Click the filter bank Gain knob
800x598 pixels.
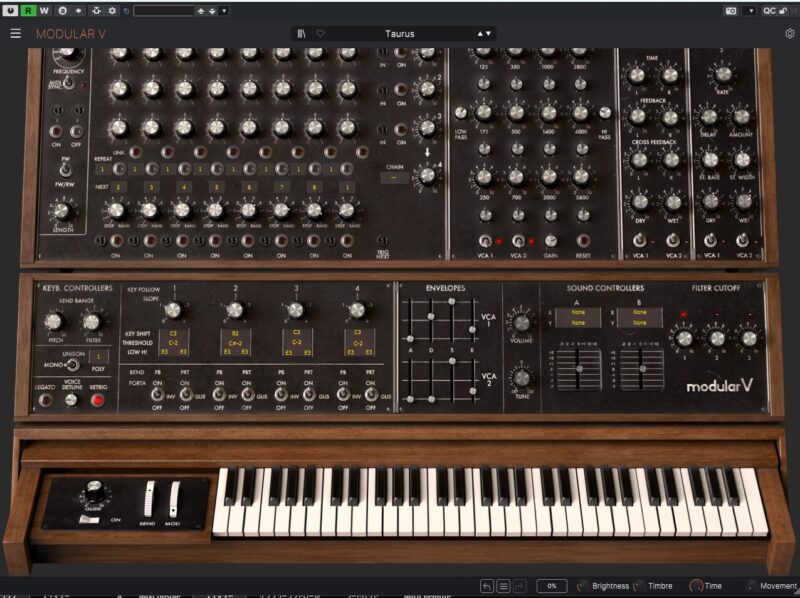click(551, 241)
